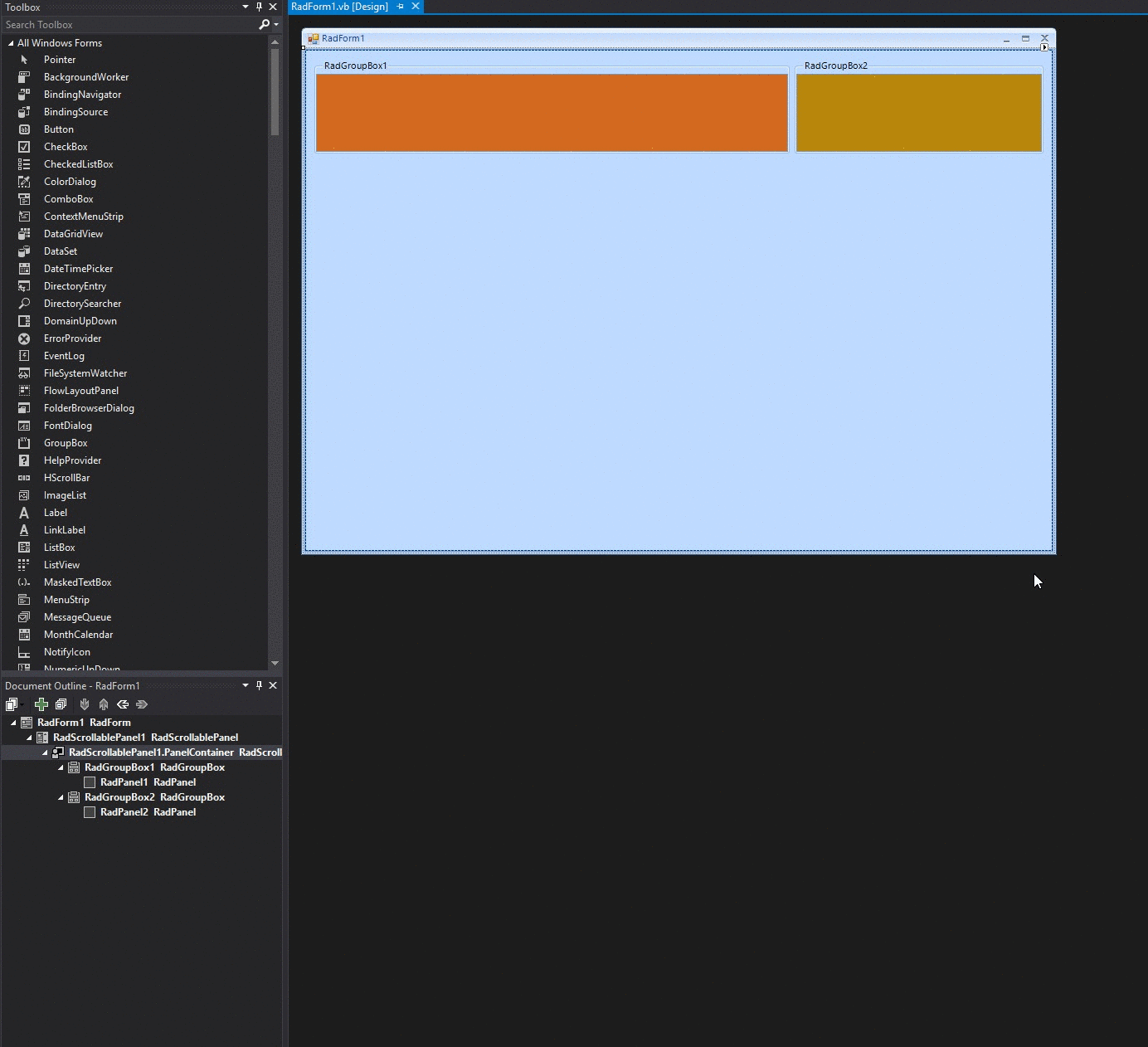Select the FileSystemWatcher component
Image resolution: width=1148 pixels, height=1047 pixels.
(85, 373)
